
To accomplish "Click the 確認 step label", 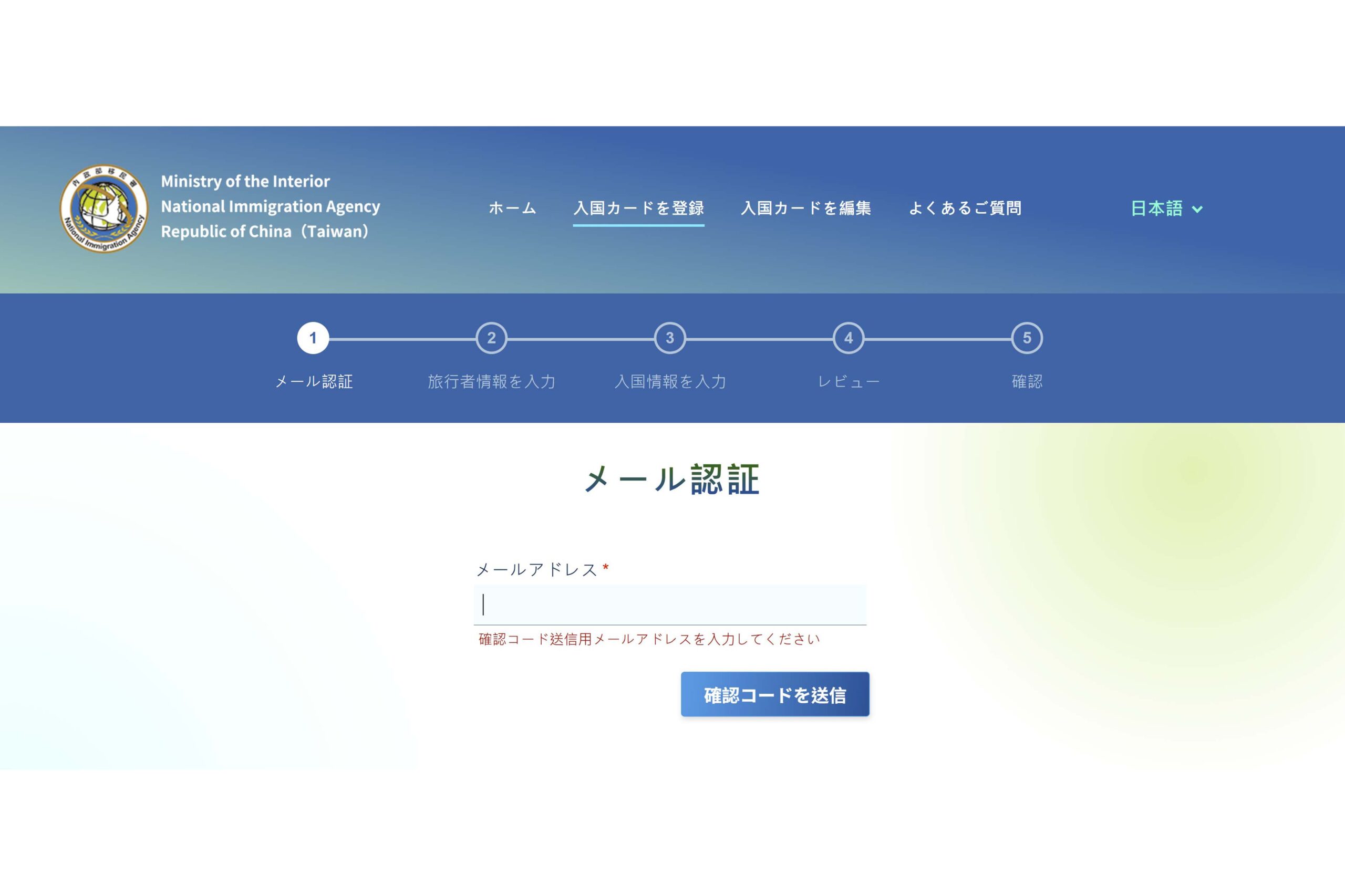I will [x=1027, y=381].
